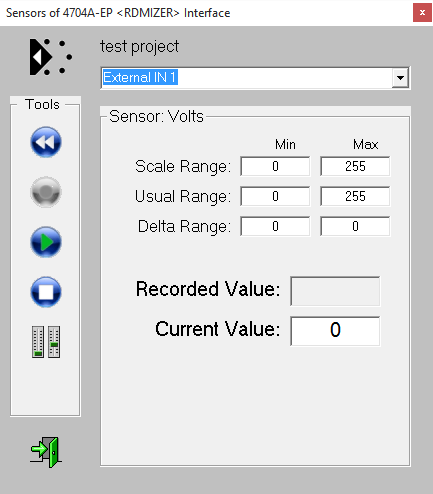
Task: Click the Usual Range Min field
Action: coord(275,196)
